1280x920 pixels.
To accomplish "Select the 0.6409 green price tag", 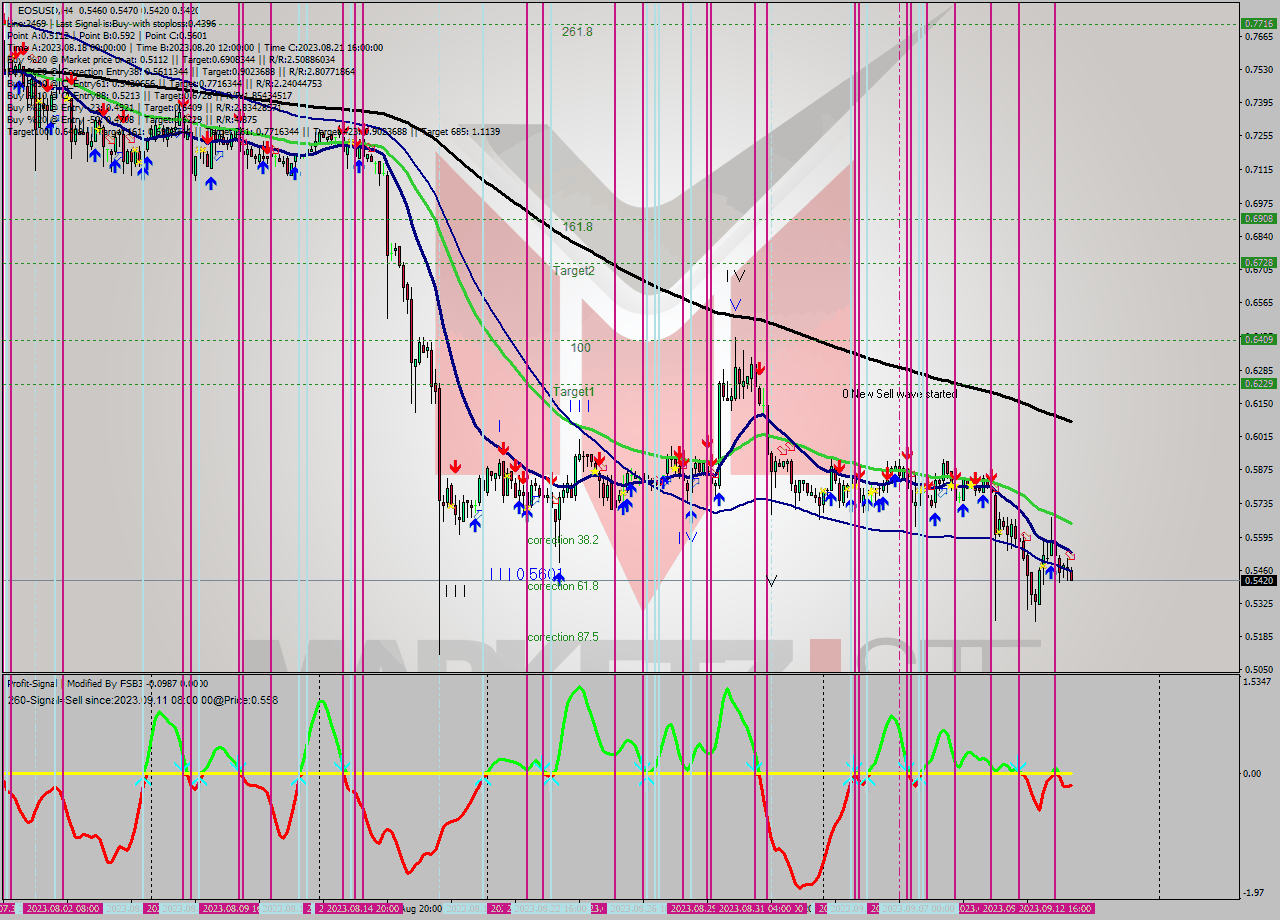I will click(1256, 339).
